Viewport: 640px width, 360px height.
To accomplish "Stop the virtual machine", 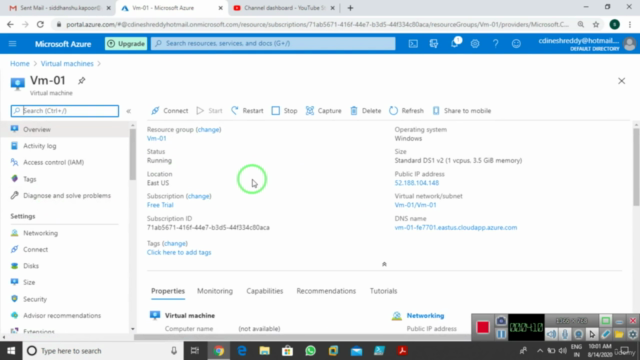I will coord(284,111).
